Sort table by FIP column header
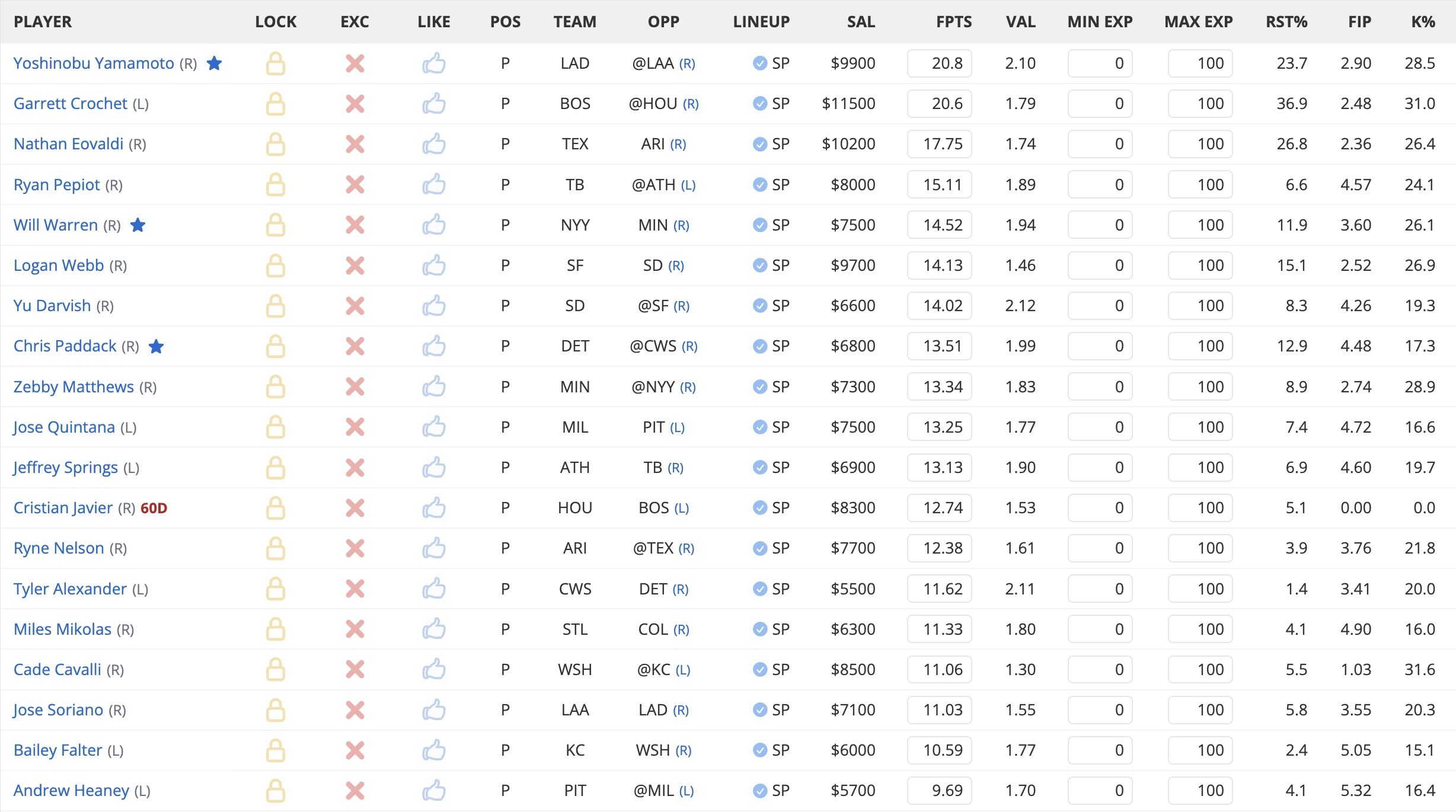 (x=1360, y=22)
